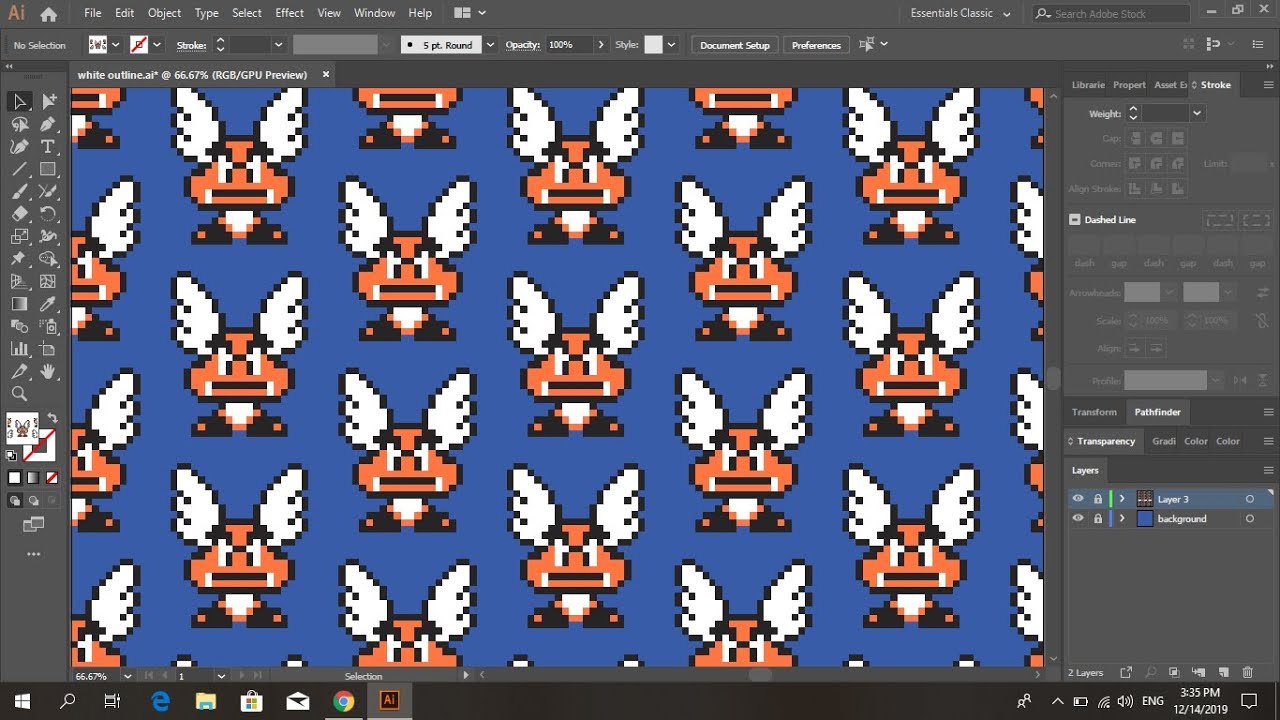Enable the Dashed Line checkbox
Viewport: 1280px width, 720px height.
click(1075, 220)
